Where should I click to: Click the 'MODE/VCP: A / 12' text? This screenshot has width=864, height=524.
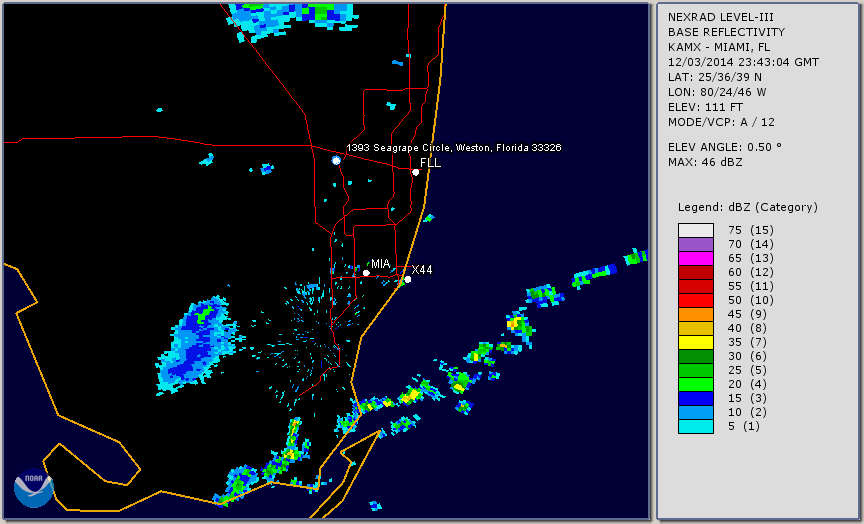[x=721, y=122]
